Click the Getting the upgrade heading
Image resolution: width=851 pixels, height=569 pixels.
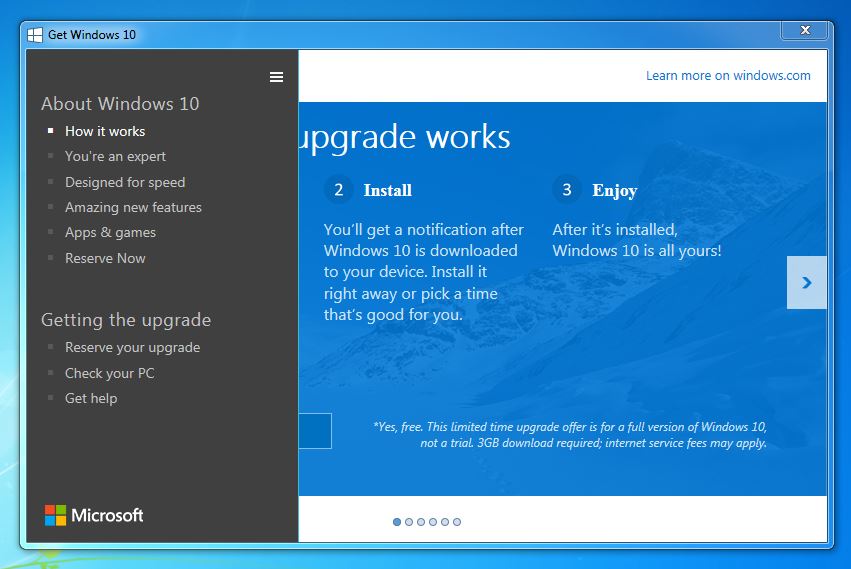(x=126, y=320)
